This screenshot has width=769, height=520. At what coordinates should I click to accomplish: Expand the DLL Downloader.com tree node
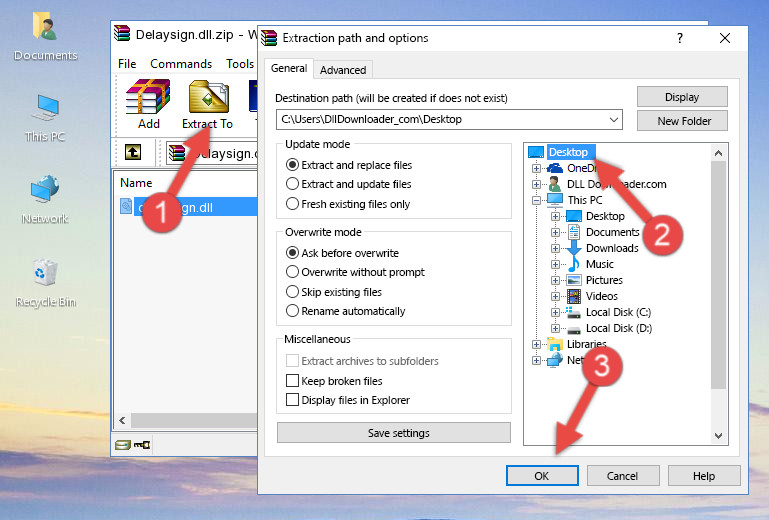pyautogui.click(x=537, y=184)
